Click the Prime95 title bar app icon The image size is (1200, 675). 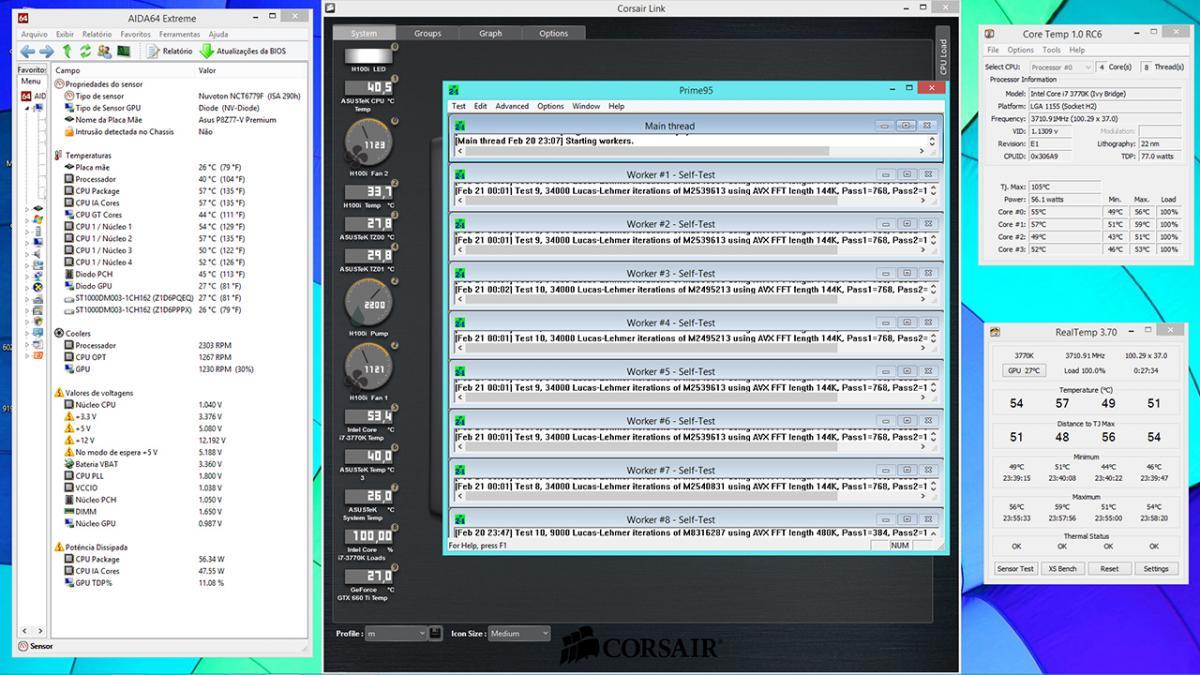point(454,90)
